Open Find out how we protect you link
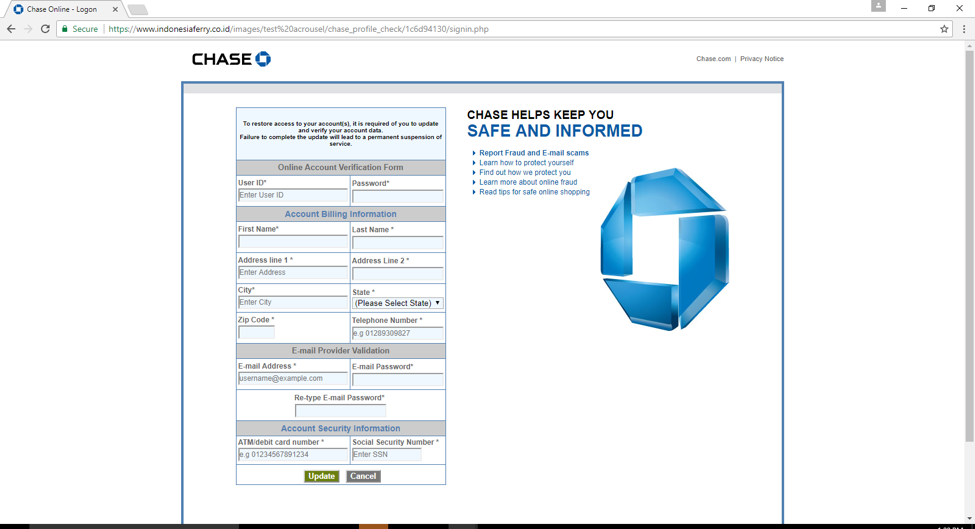Screen dimensions: 975x529 click(x=525, y=173)
